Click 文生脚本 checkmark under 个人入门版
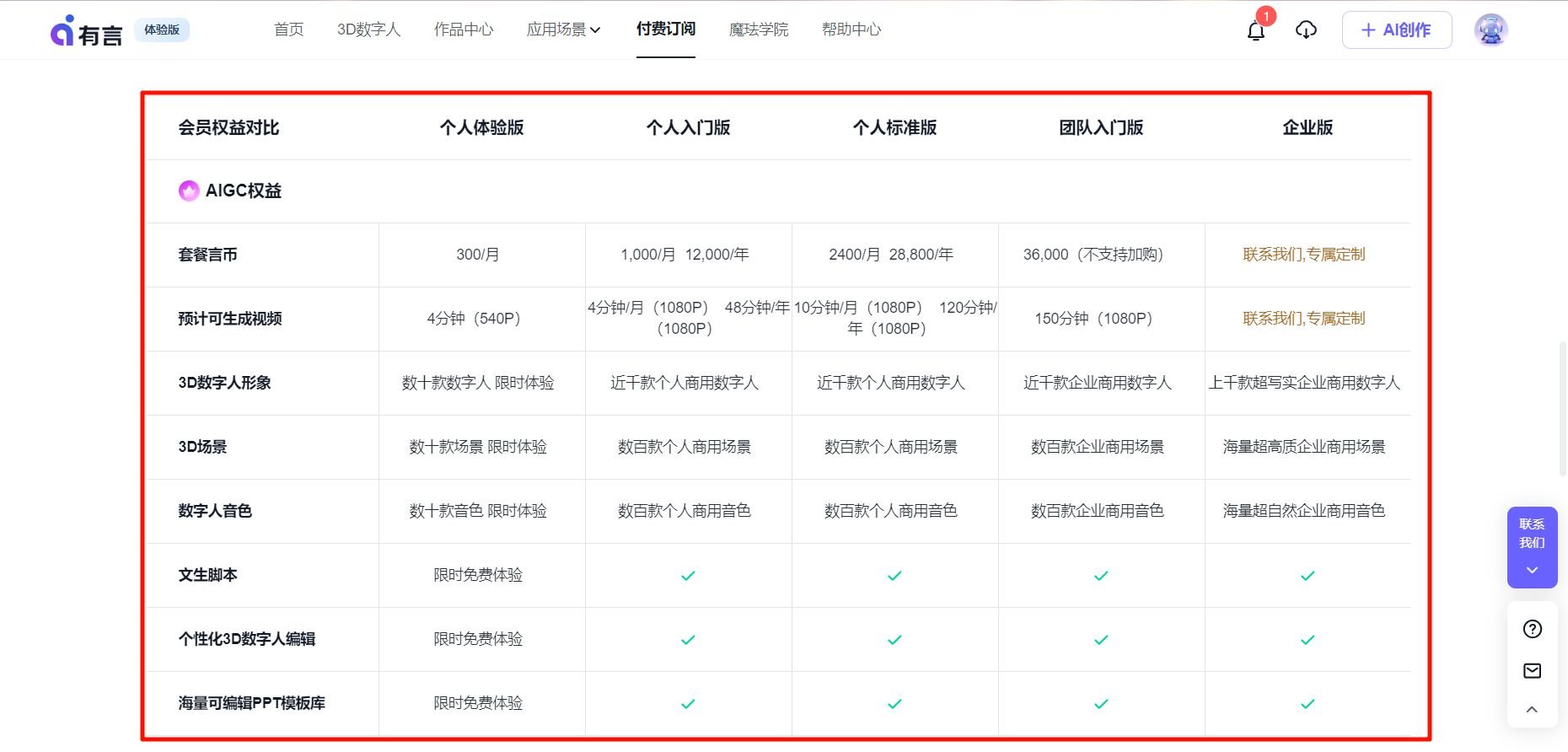The image size is (1568, 752). pyautogui.click(x=688, y=576)
